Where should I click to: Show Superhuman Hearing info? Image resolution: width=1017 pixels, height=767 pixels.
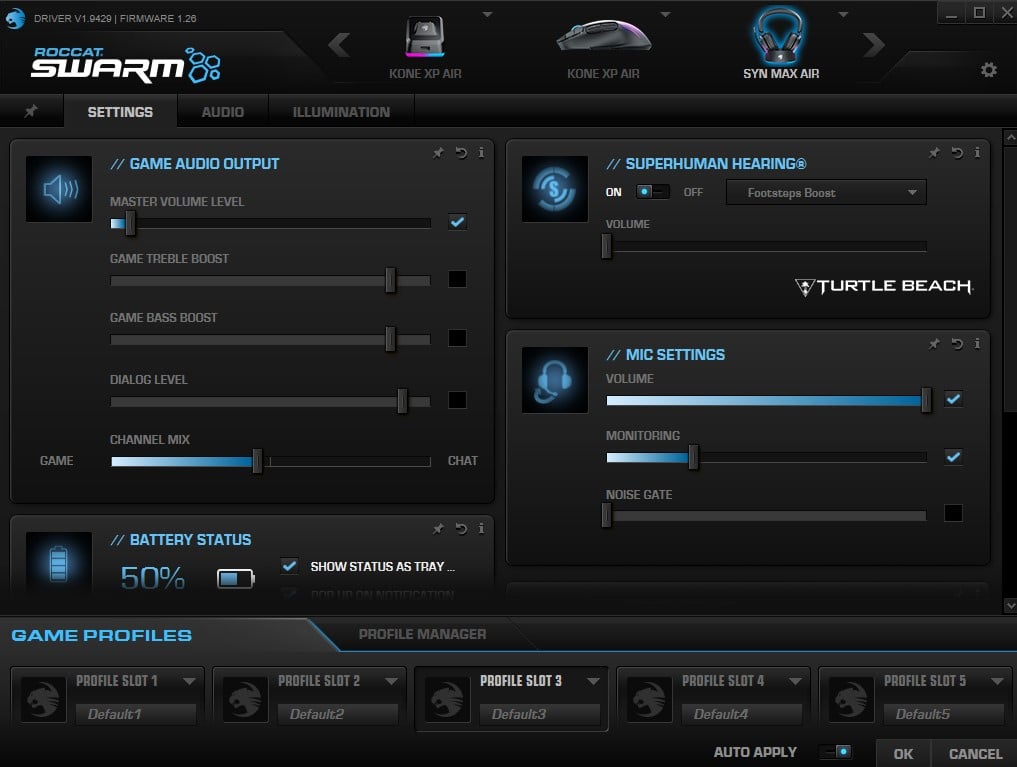[x=977, y=153]
